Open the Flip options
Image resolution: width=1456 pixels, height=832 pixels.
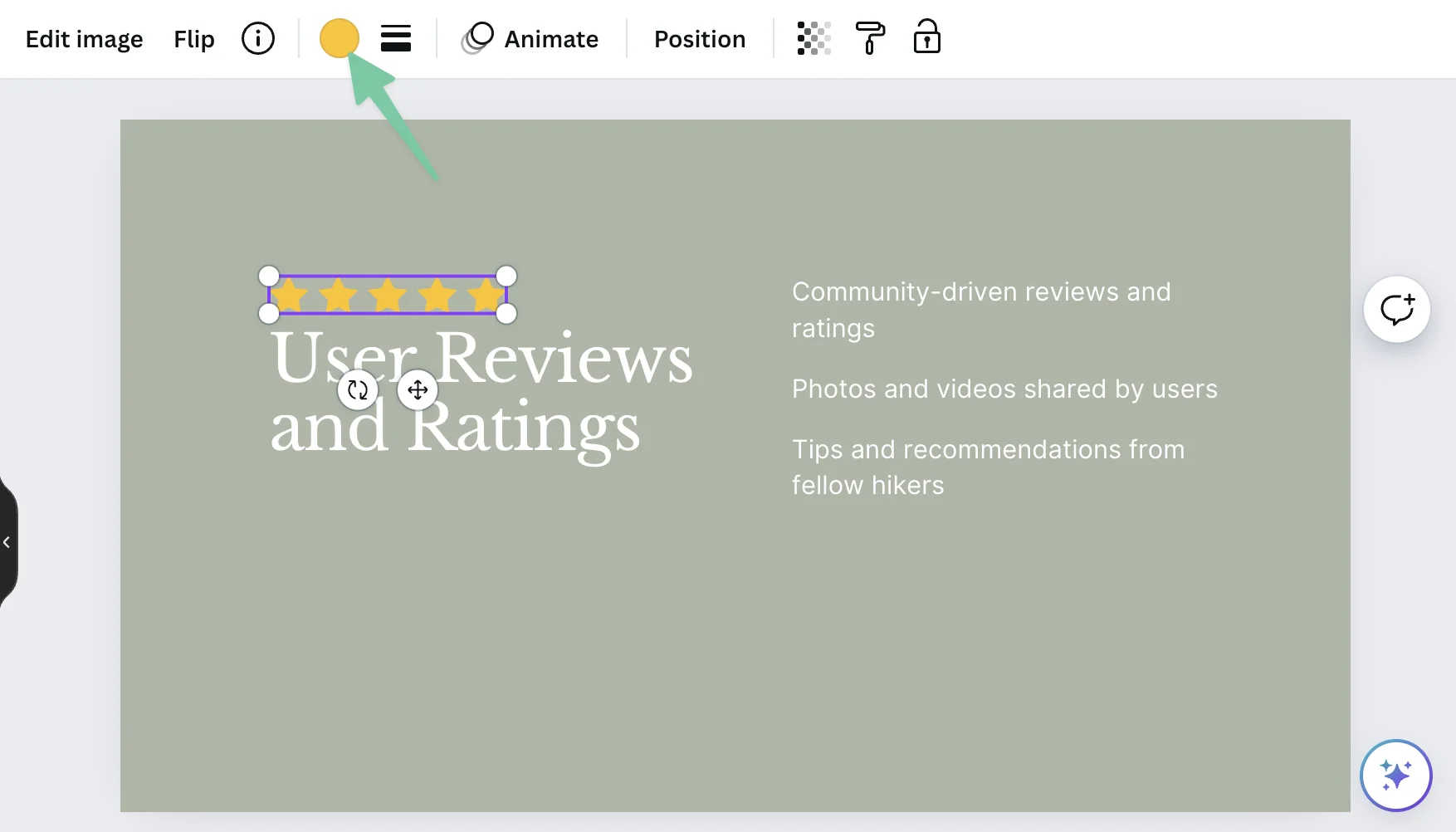pyautogui.click(x=194, y=39)
